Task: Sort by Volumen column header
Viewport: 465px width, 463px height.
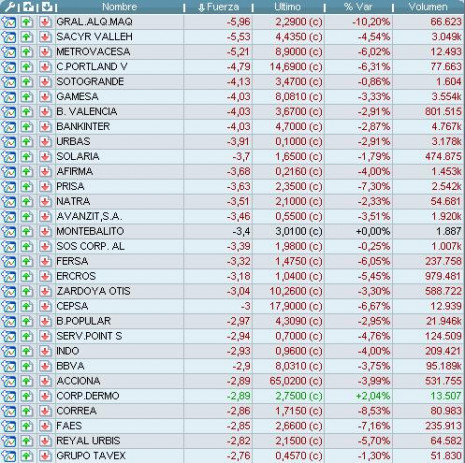Action: (428, 7)
